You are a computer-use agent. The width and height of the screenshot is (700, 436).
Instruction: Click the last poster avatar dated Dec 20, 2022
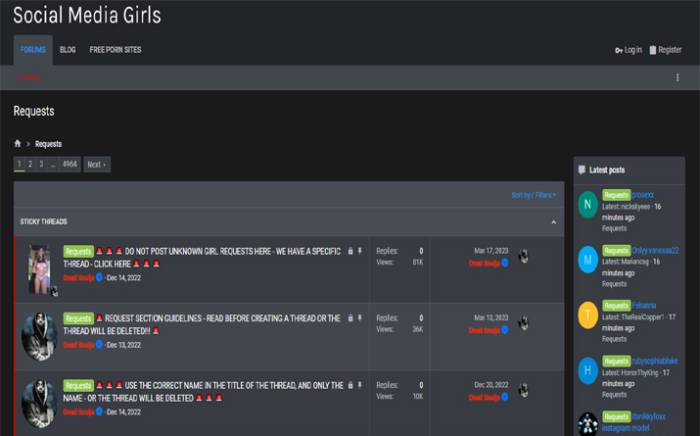[523, 390]
